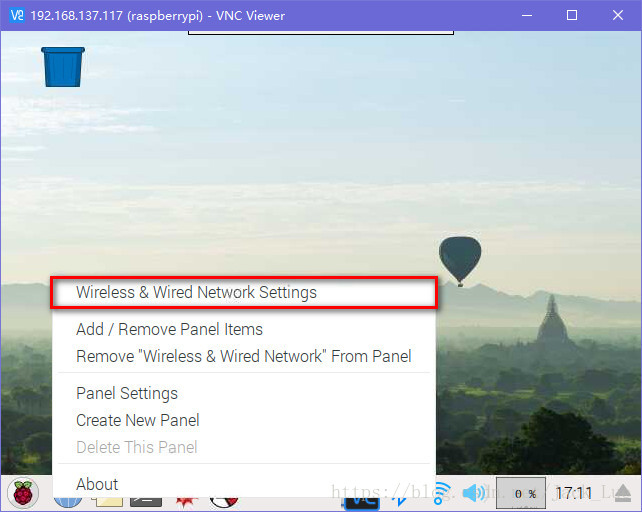The width and height of the screenshot is (642, 512).
Task: Open the Wastebasket desktop icon
Action: tap(63, 67)
